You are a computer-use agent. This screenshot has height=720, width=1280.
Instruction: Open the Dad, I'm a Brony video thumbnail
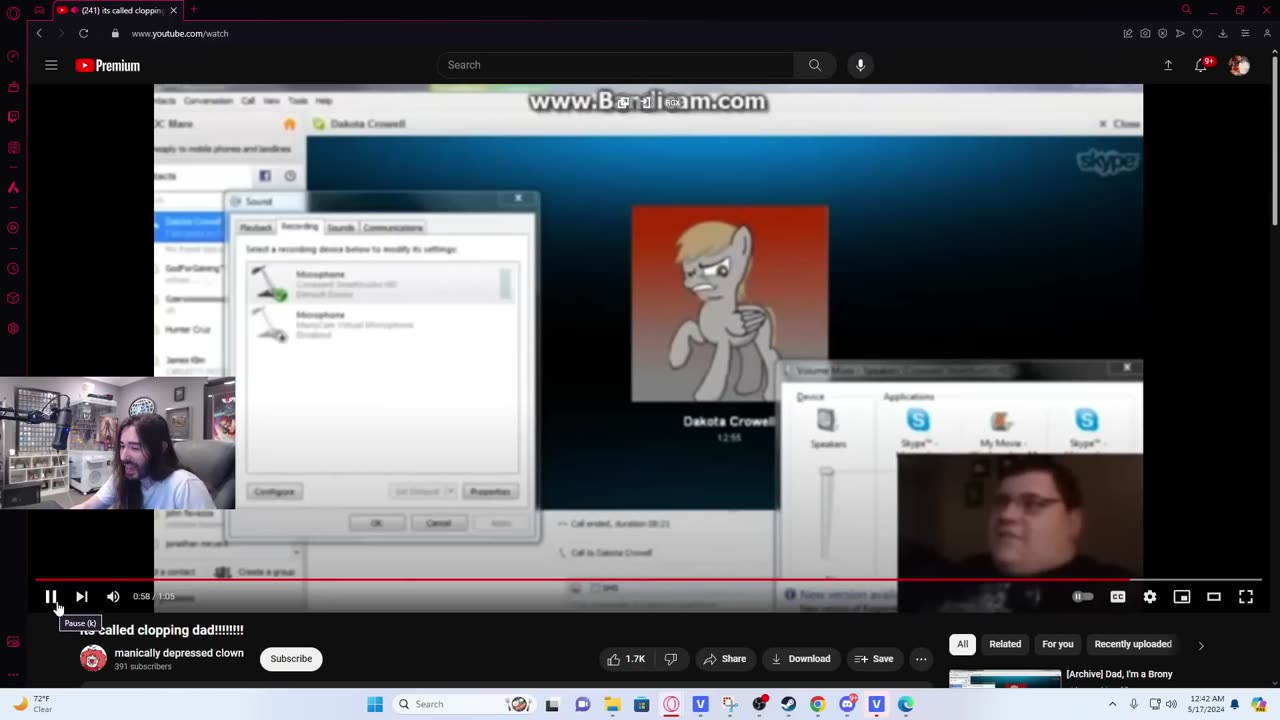pyautogui.click(x=1005, y=679)
